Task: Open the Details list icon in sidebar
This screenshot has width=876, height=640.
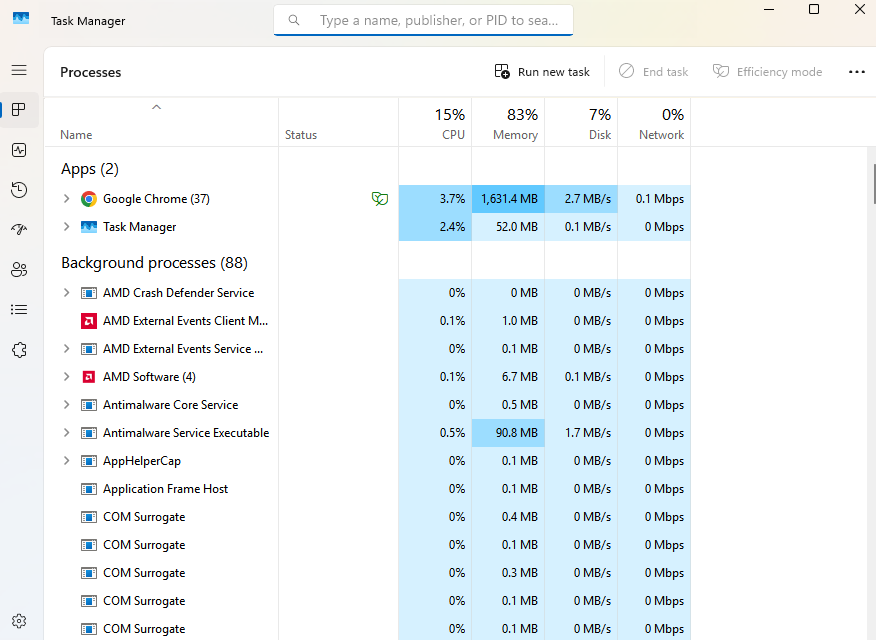Action: click(x=19, y=309)
